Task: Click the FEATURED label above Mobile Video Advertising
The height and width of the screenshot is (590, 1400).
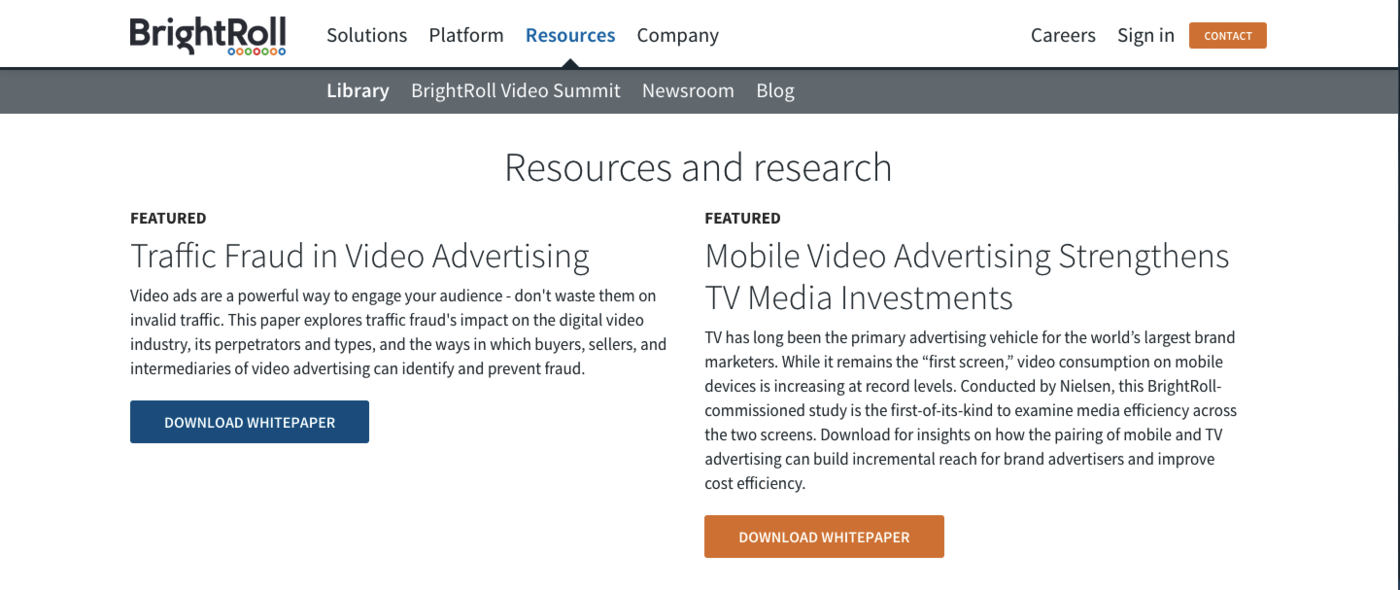Action: [x=742, y=217]
